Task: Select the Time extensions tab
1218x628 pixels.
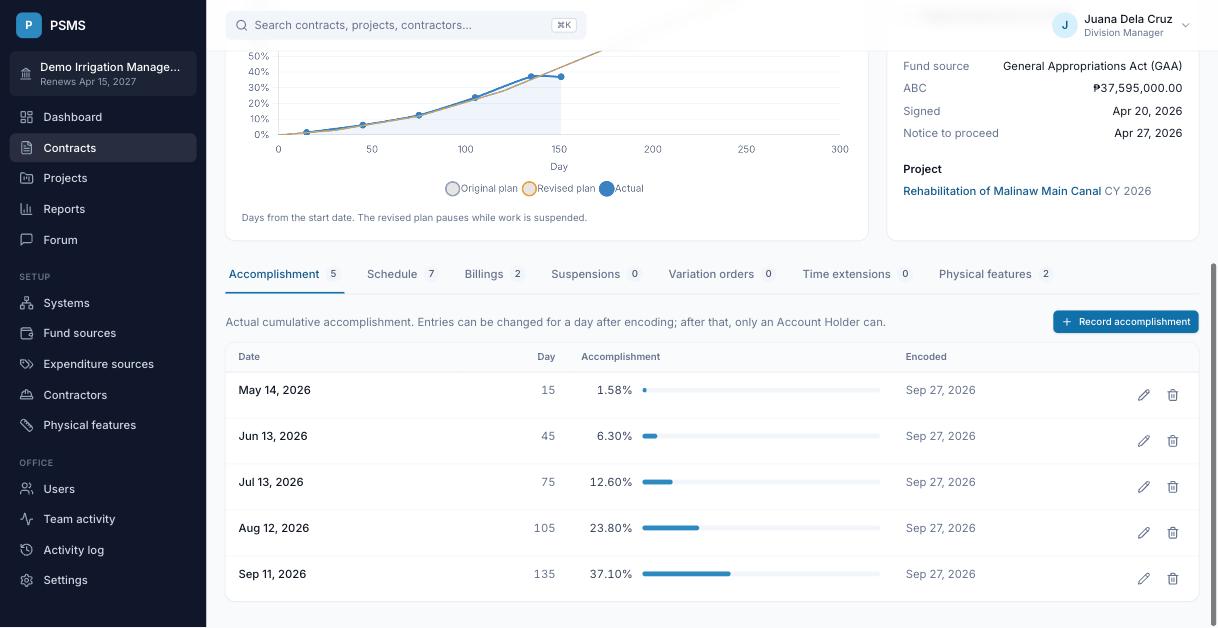Action: click(x=857, y=274)
